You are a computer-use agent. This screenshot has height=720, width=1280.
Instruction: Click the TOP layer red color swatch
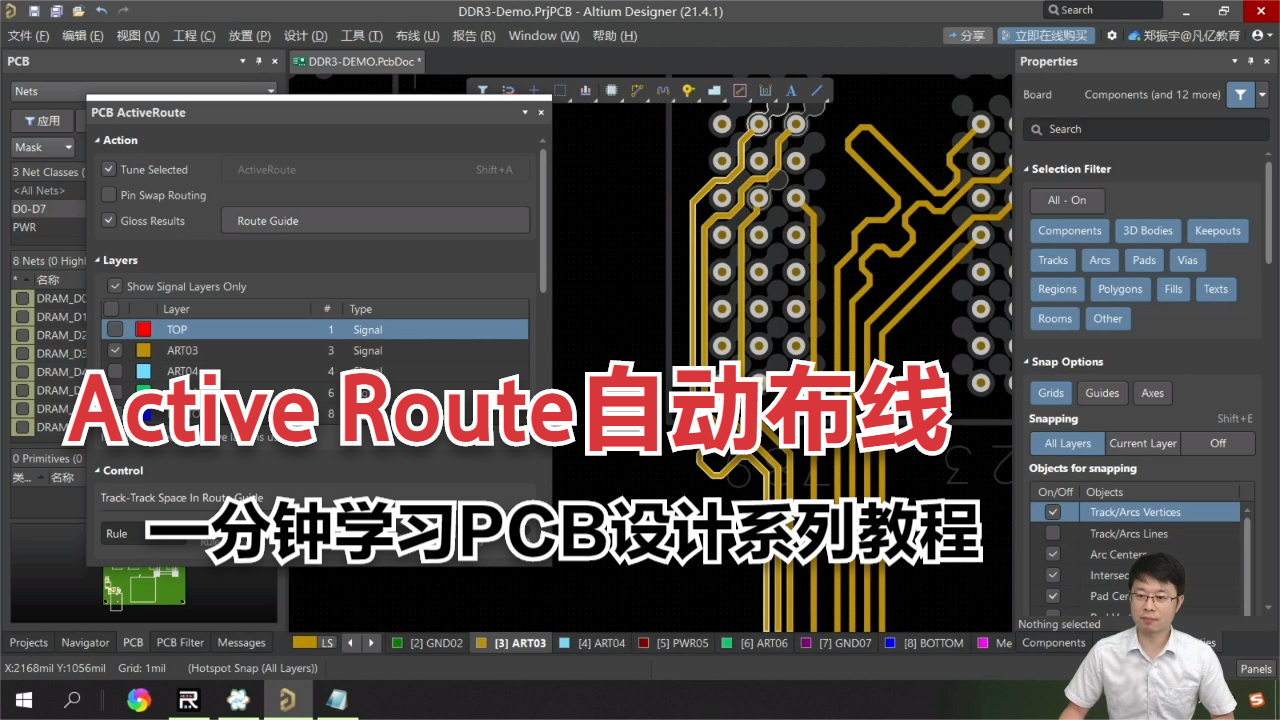(144, 329)
